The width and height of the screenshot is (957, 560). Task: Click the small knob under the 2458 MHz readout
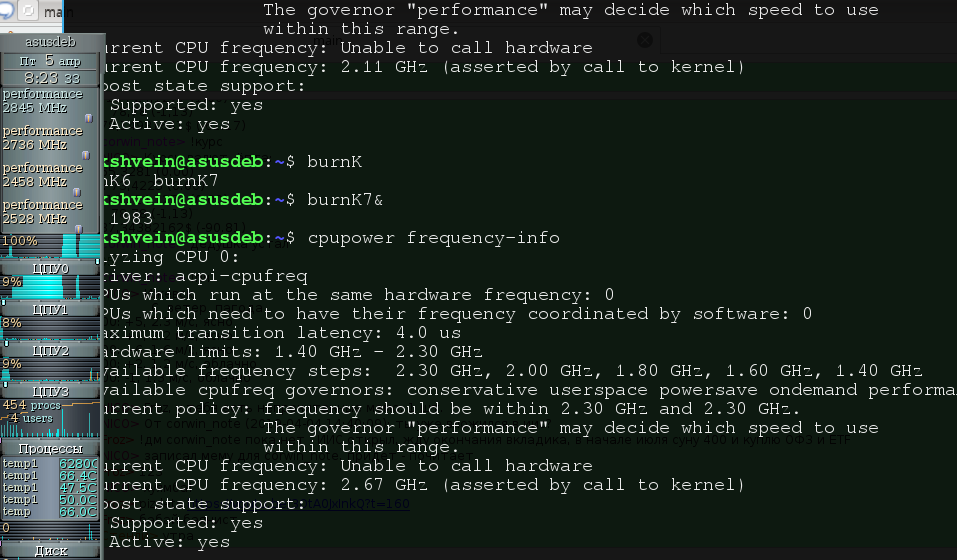pos(77,192)
